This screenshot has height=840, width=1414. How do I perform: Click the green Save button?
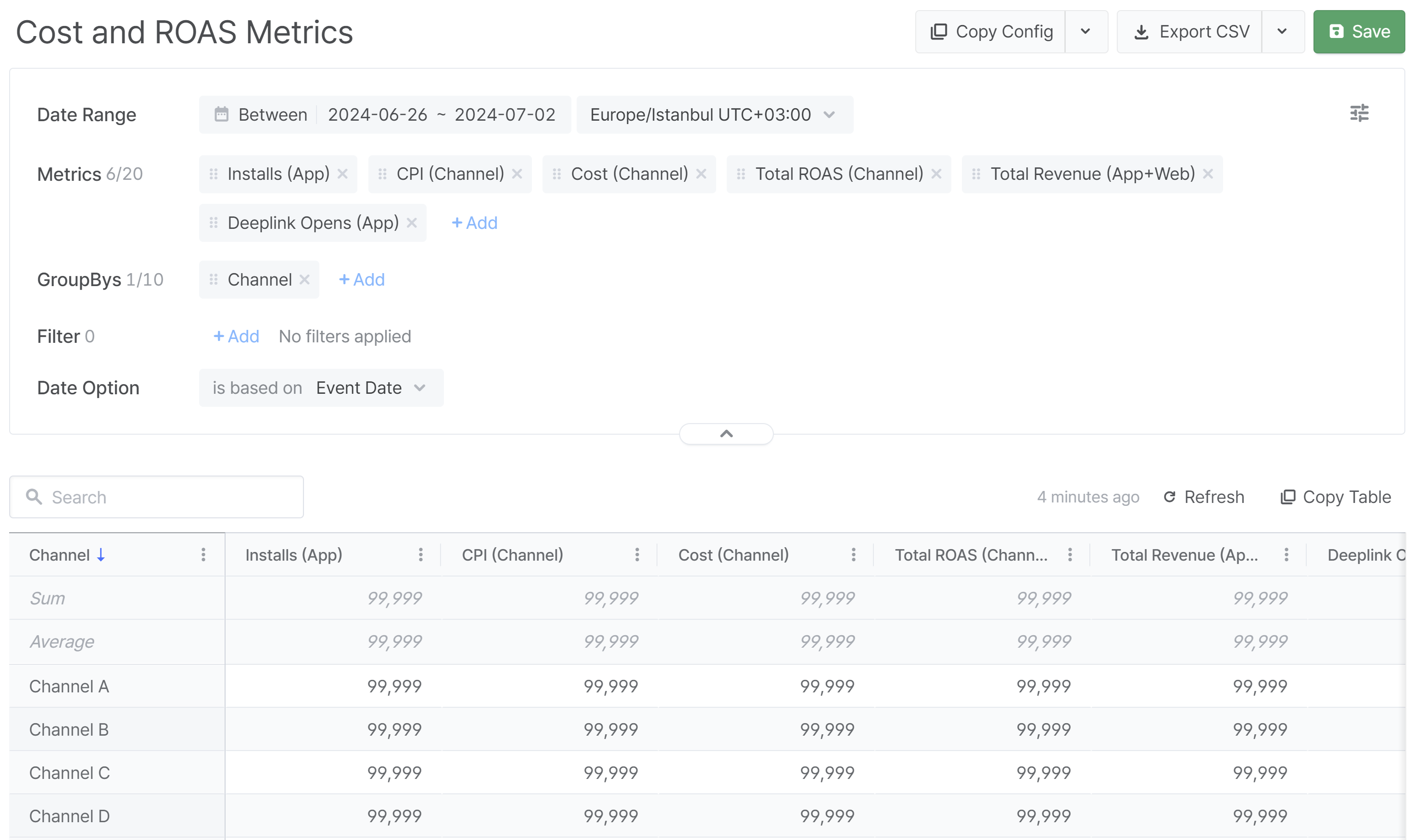(1359, 32)
